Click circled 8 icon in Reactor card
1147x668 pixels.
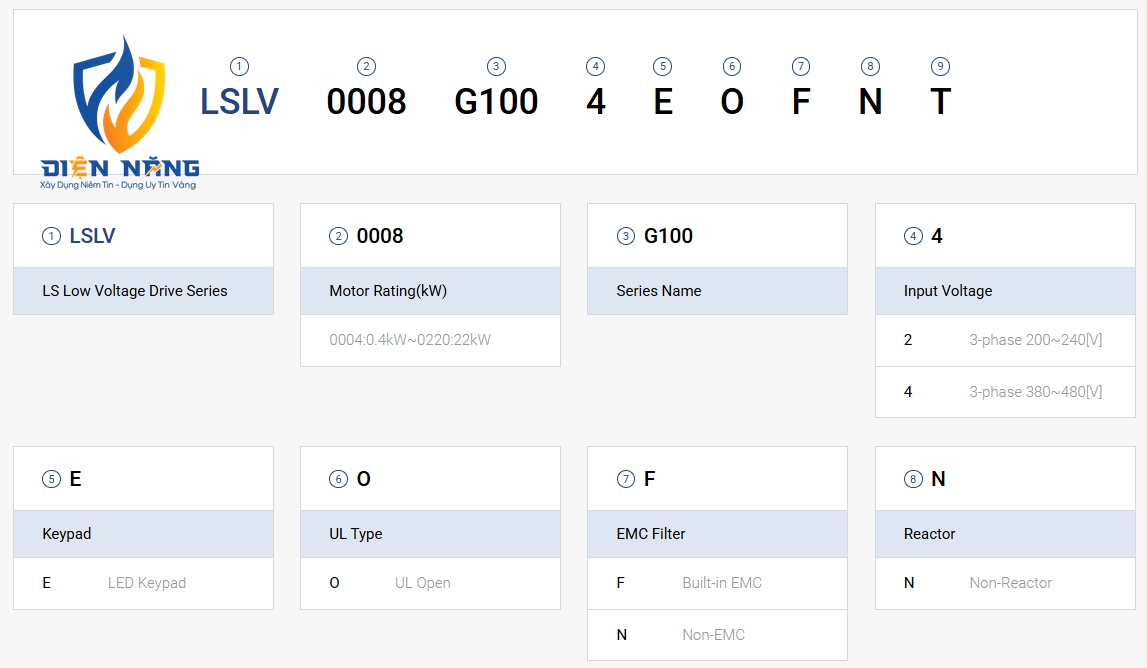tap(913, 479)
